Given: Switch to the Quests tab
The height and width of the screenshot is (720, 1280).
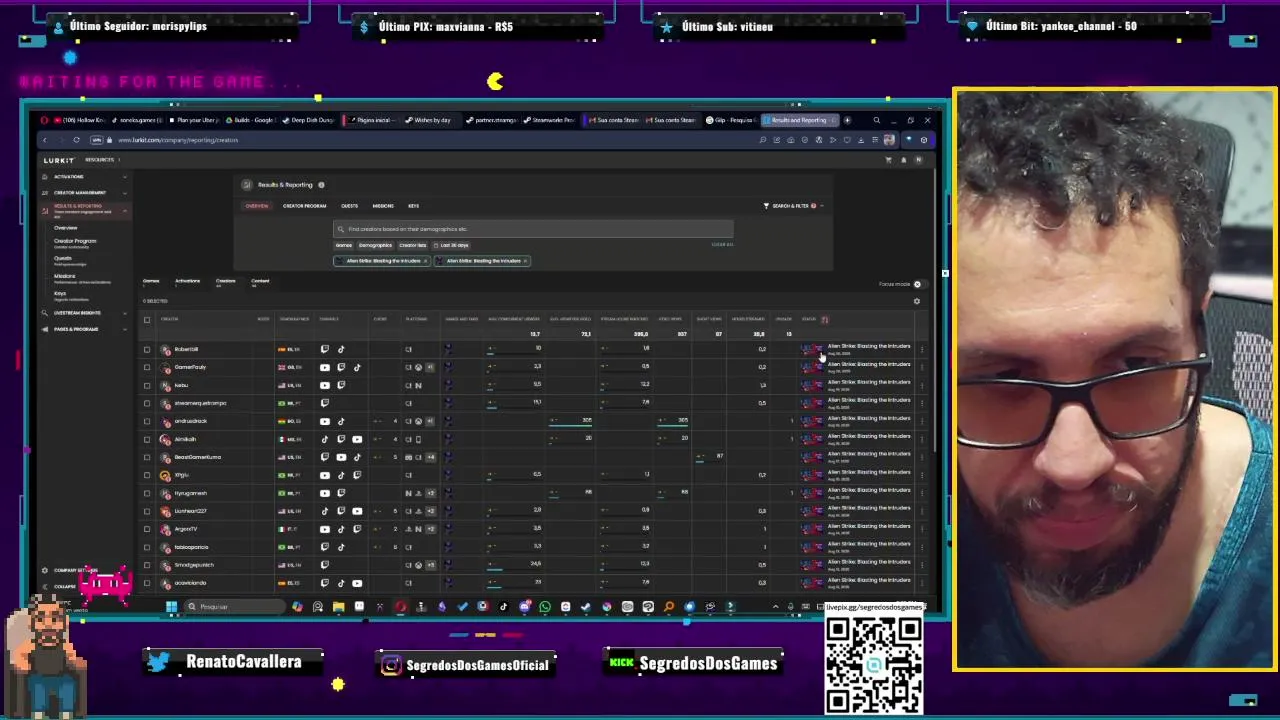Looking at the screenshot, I should point(349,206).
